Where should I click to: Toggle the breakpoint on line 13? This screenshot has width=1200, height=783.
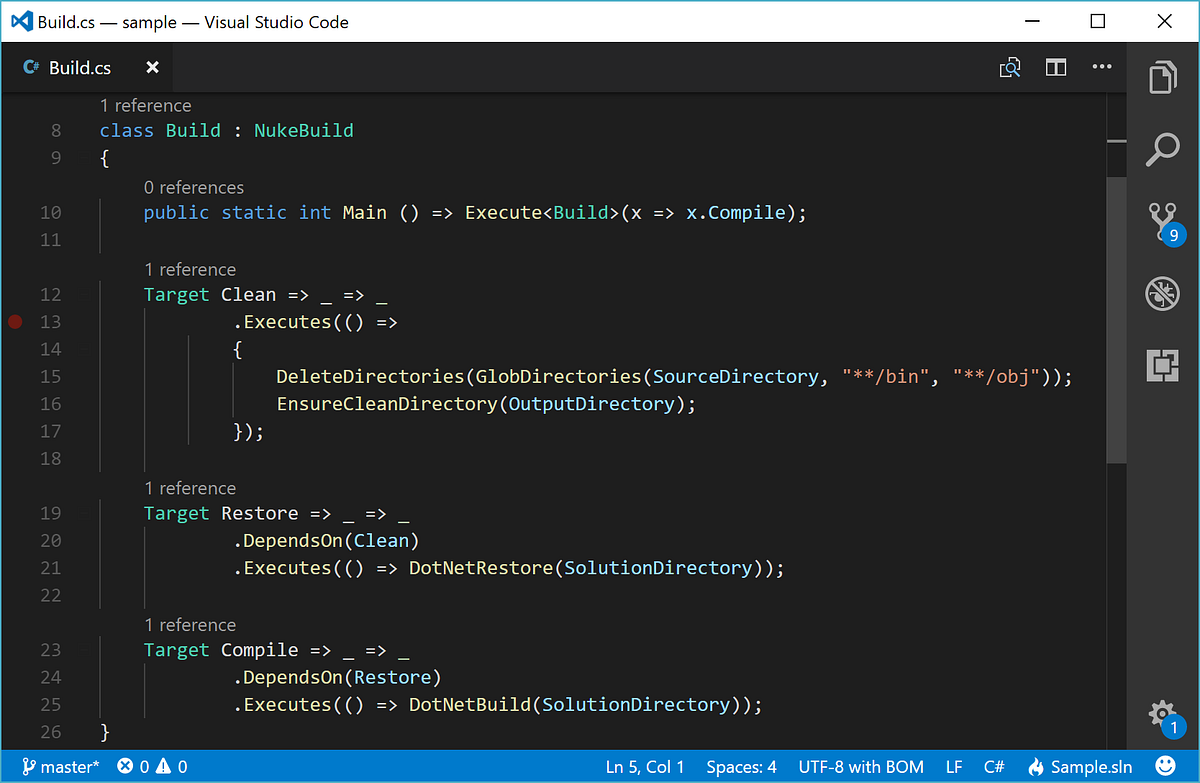tap(15, 321)
